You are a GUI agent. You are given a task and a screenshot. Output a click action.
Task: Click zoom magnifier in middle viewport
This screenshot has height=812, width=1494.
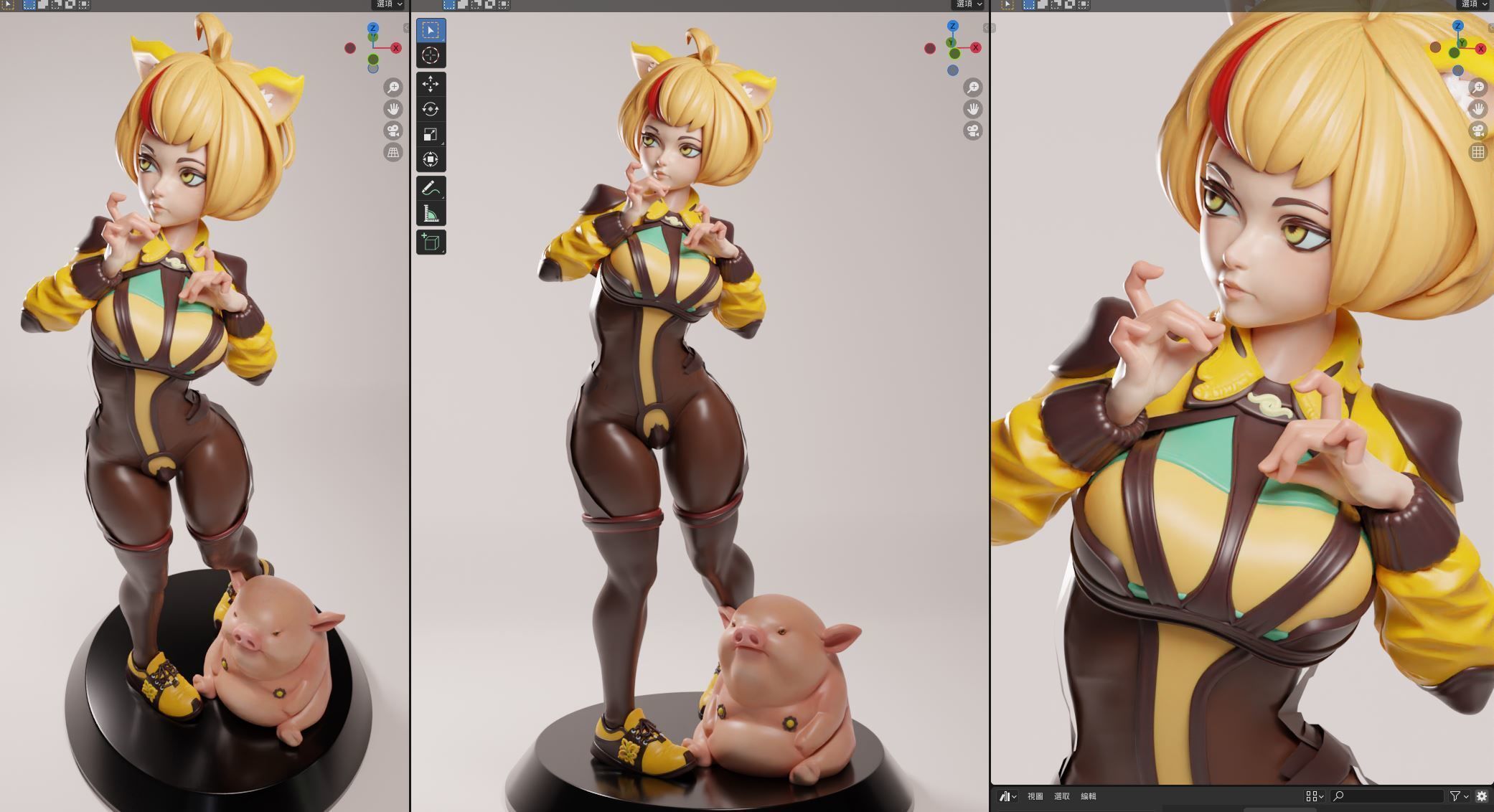coord(973,88)
